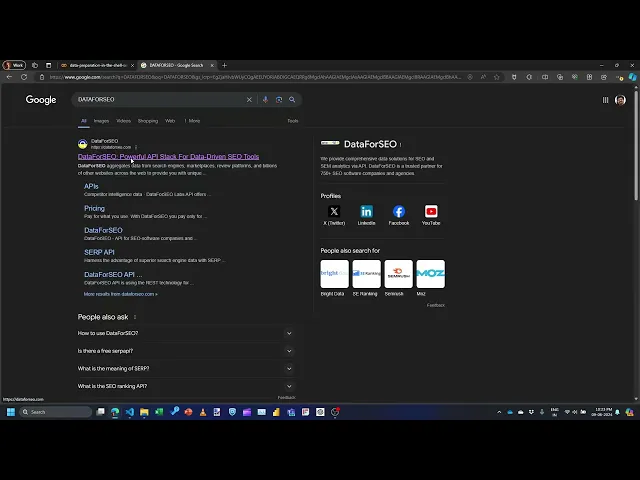The width and height of the screenshot is (640, 480).
Task: Bookmark page with star icon
Action: click(497, 77)
